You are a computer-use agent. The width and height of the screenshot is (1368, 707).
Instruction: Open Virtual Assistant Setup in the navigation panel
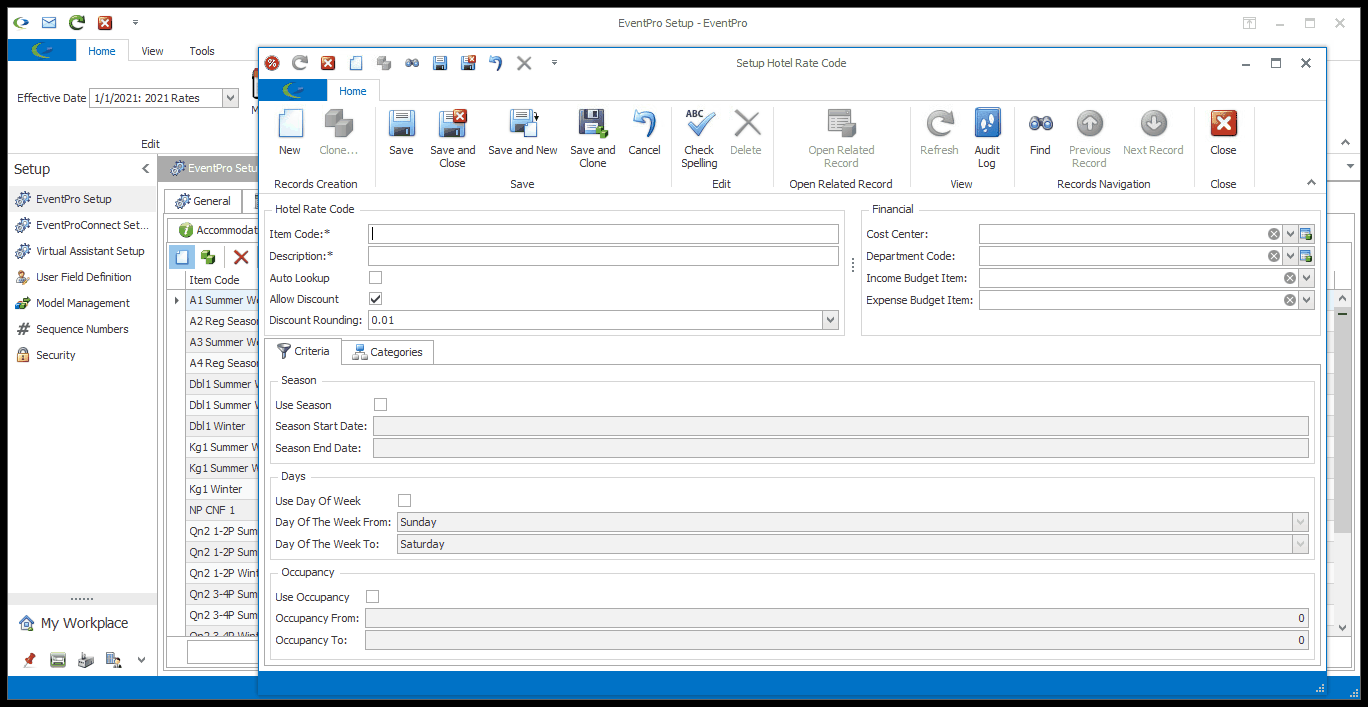[x=82, y=251]
